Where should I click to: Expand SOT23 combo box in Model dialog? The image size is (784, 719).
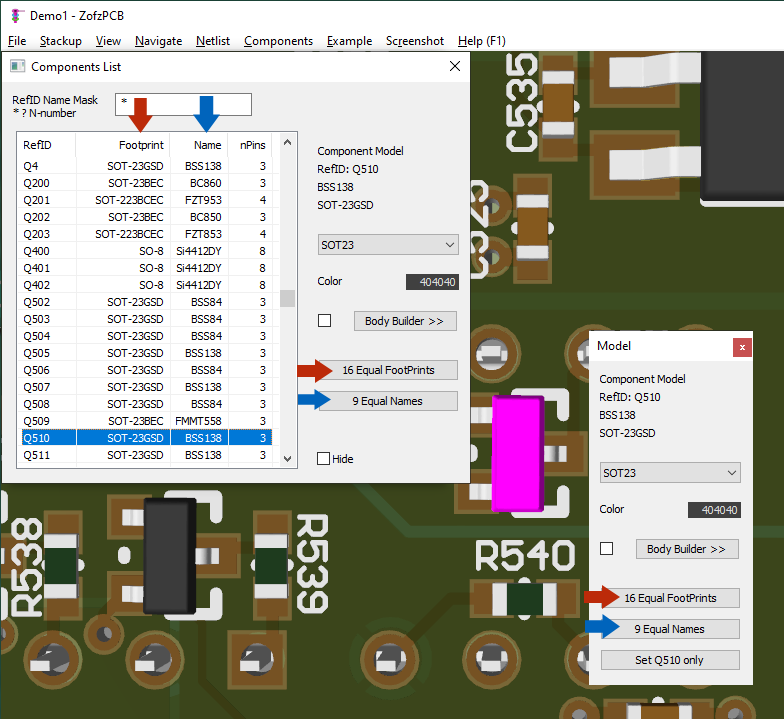click(x=670, y=473)
